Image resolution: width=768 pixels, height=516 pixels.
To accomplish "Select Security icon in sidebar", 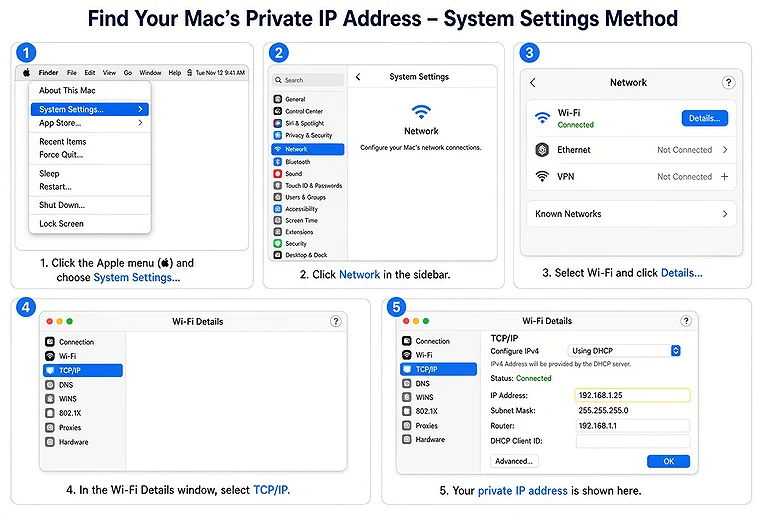I will point(278,243).
